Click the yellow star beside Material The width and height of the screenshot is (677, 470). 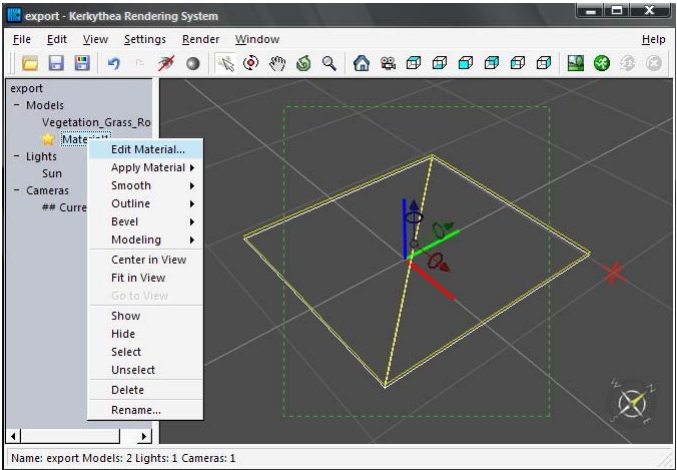(x=48, y=139)
